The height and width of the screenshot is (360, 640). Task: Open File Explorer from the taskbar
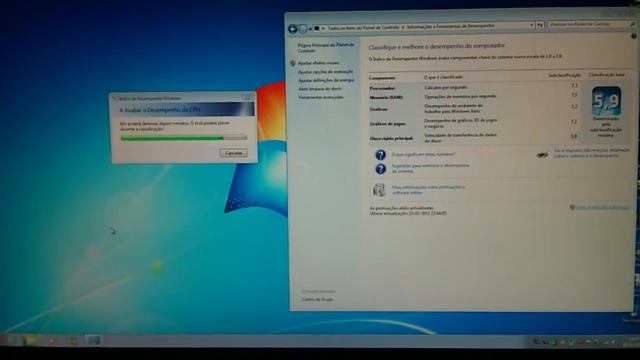pyautogui.click(x=30, y=340)
